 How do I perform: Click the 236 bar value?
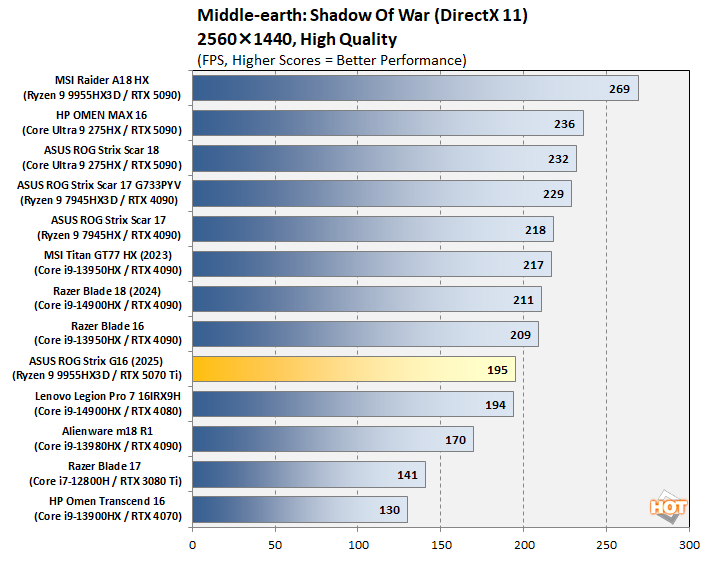pyautogui.click(x=564, y=124)
